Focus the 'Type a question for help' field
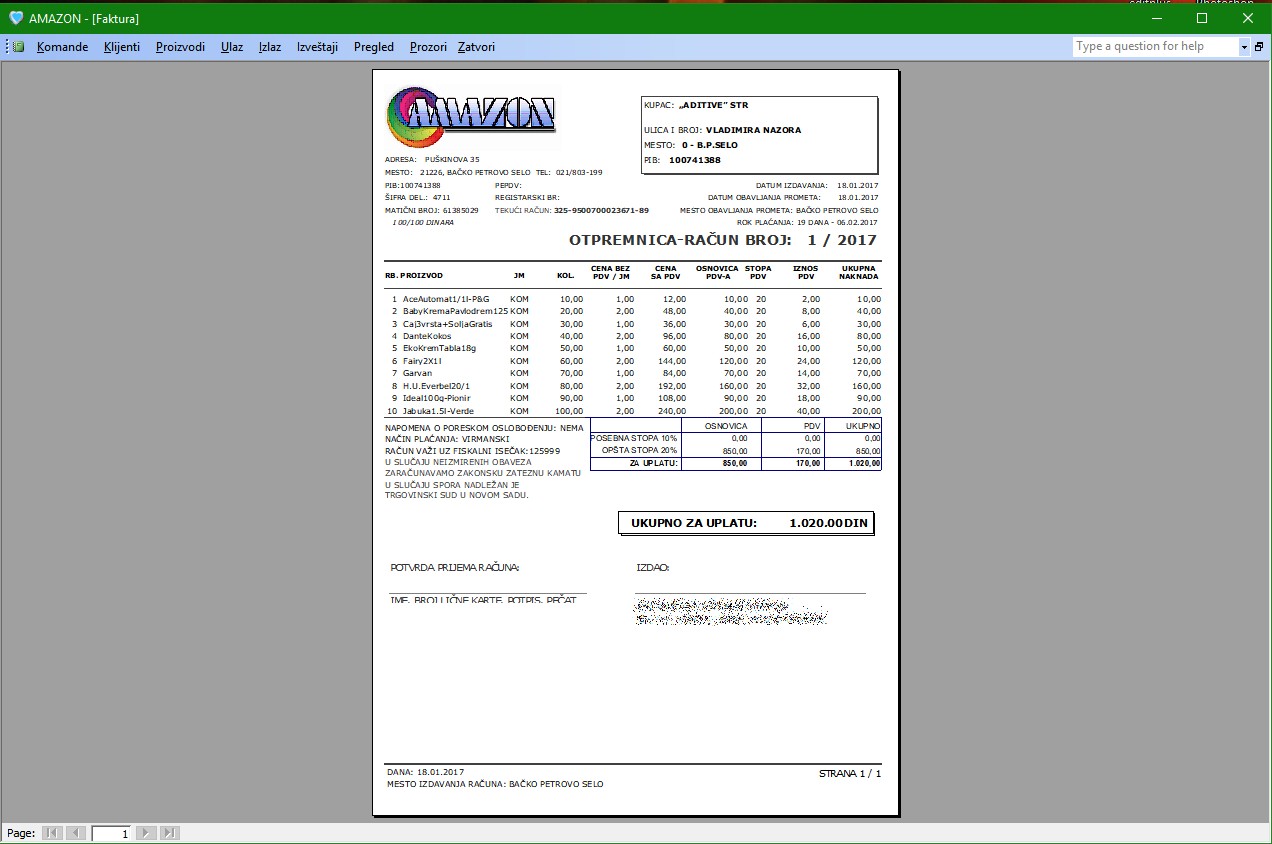 pos(1155,47)
